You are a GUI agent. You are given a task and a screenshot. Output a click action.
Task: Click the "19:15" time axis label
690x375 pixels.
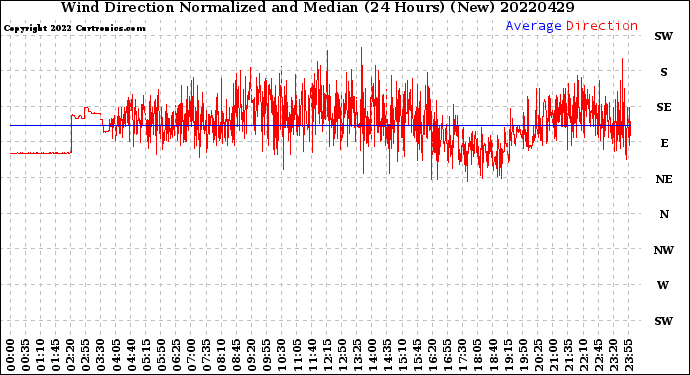[x=508, y=355]
